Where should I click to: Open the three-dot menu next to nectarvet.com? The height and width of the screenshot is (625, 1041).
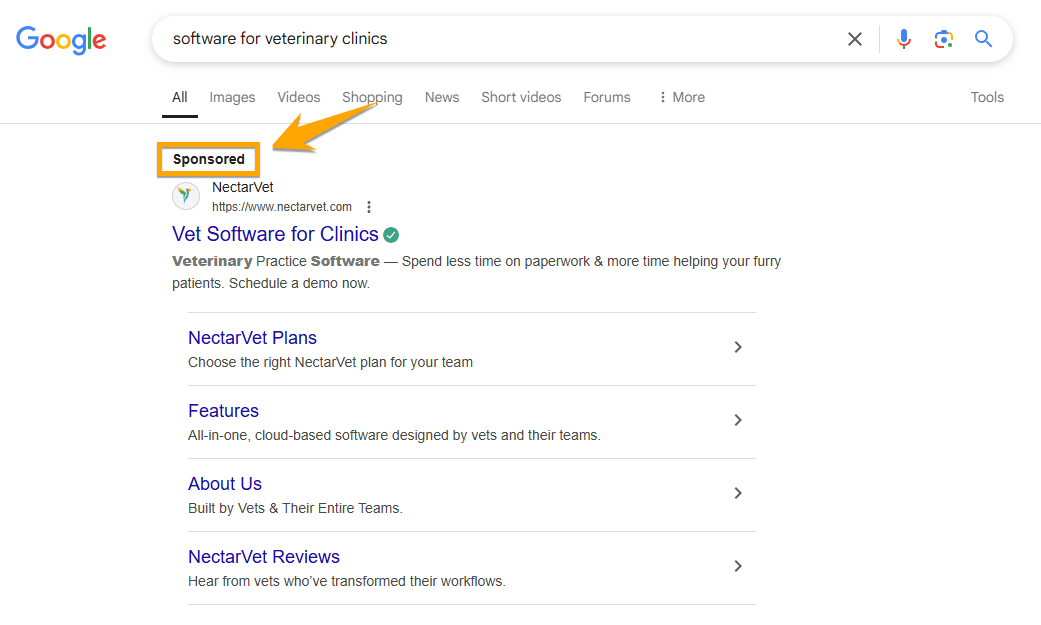369,207
